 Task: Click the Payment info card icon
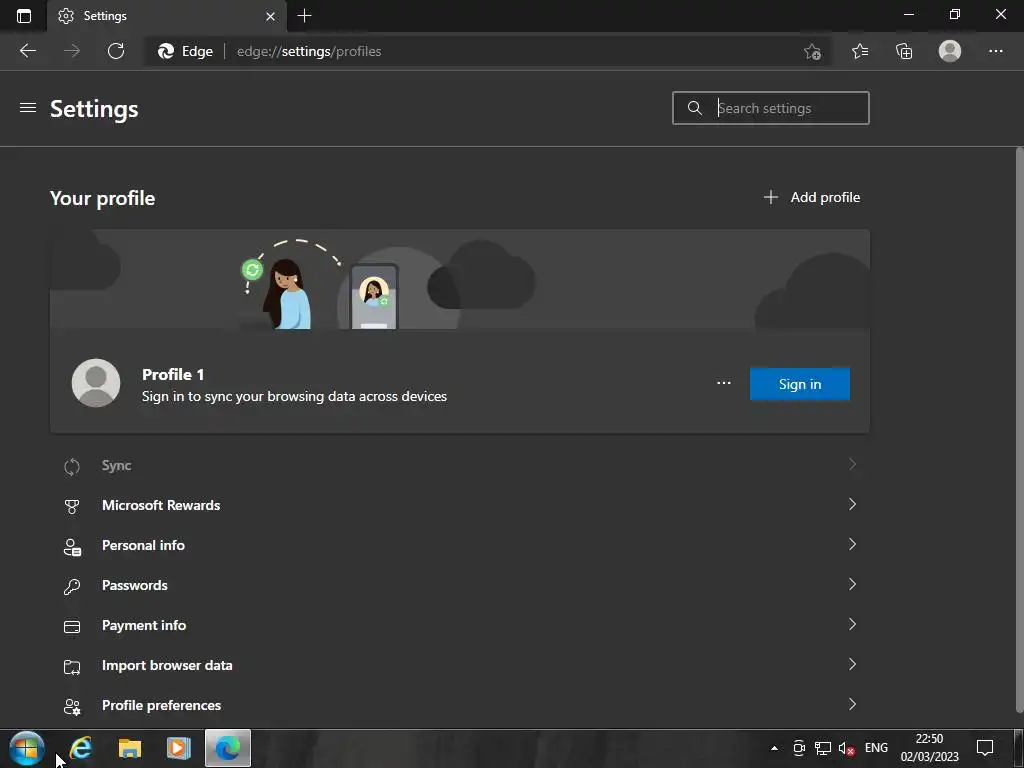tap(72, 627)
